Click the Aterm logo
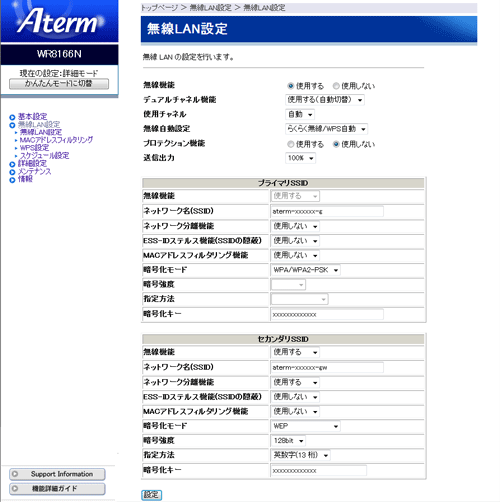The height and width of the screenshot is (502, 500). point(59,21)
